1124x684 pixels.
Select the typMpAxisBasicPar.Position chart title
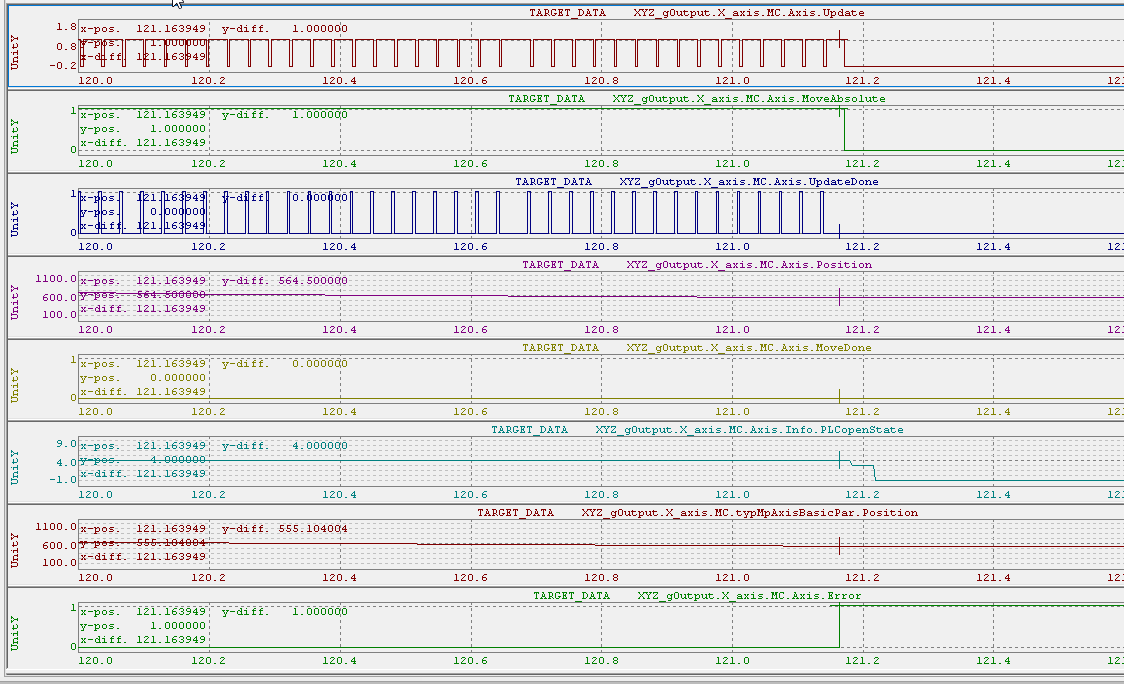pyautogui.click(x=697, y=513)
